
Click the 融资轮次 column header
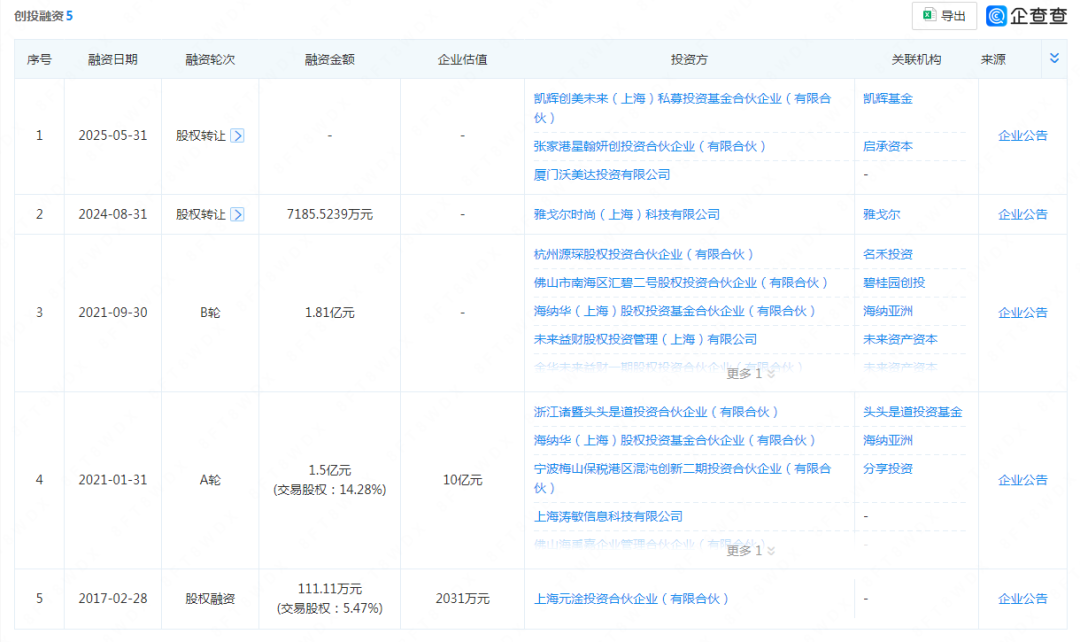pos(210,59)
